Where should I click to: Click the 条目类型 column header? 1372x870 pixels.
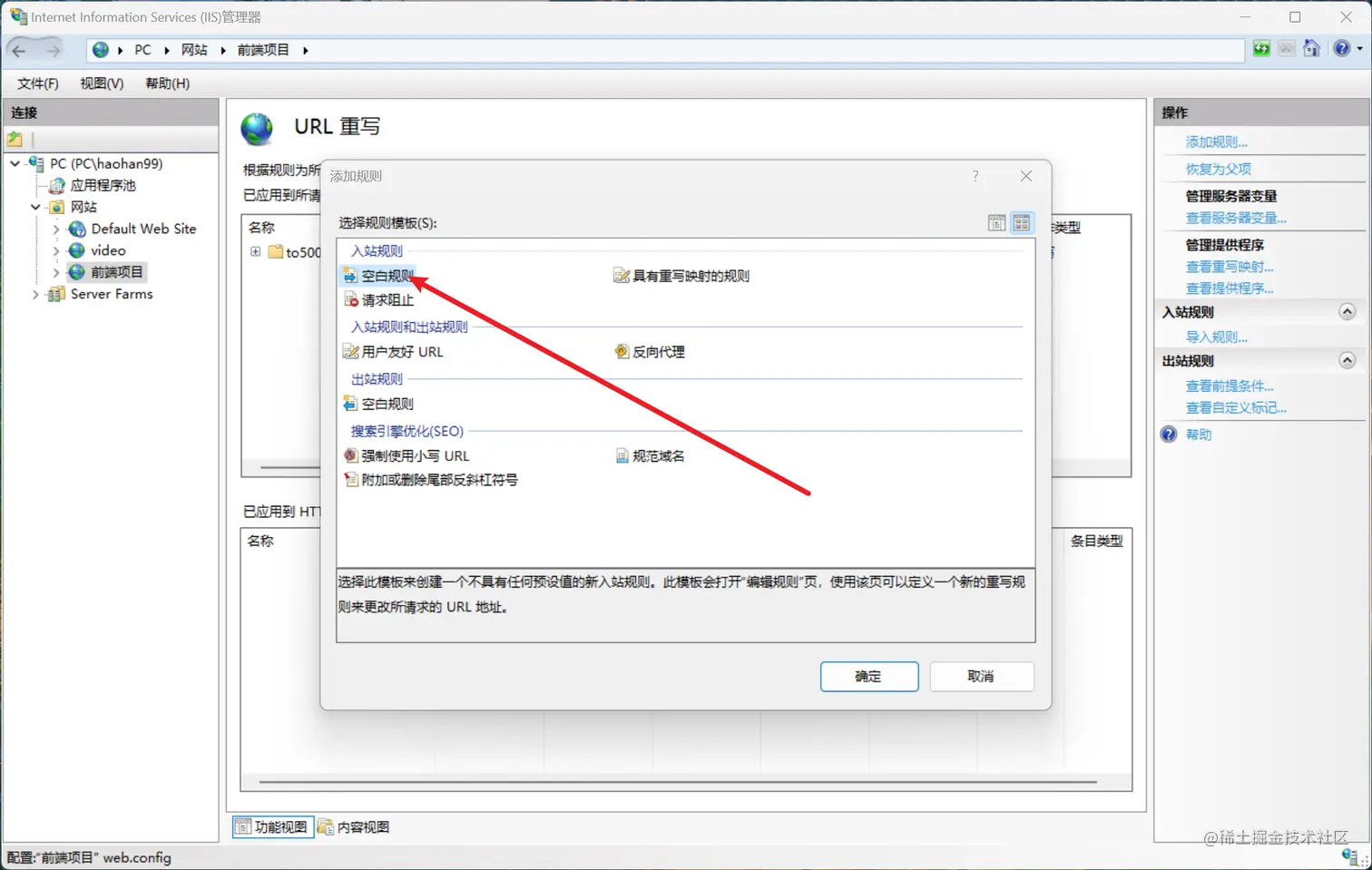coord(1096,541)
